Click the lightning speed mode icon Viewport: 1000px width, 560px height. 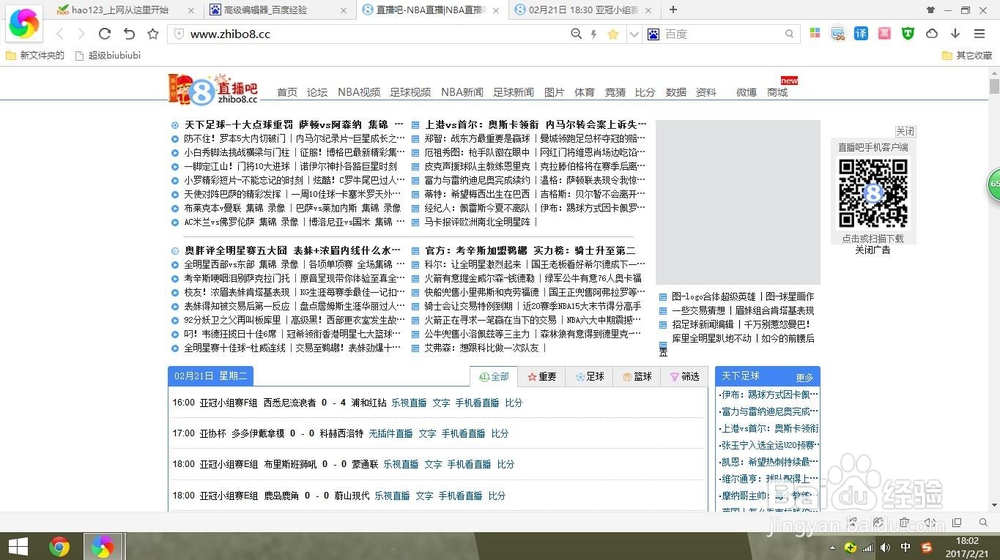(594, 34)
